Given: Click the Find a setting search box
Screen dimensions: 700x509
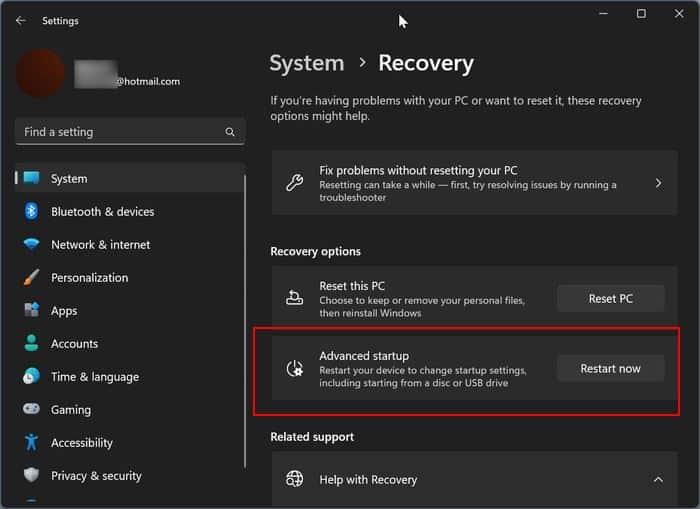Looking at the screenshot, I should click(x=130, y=132).
